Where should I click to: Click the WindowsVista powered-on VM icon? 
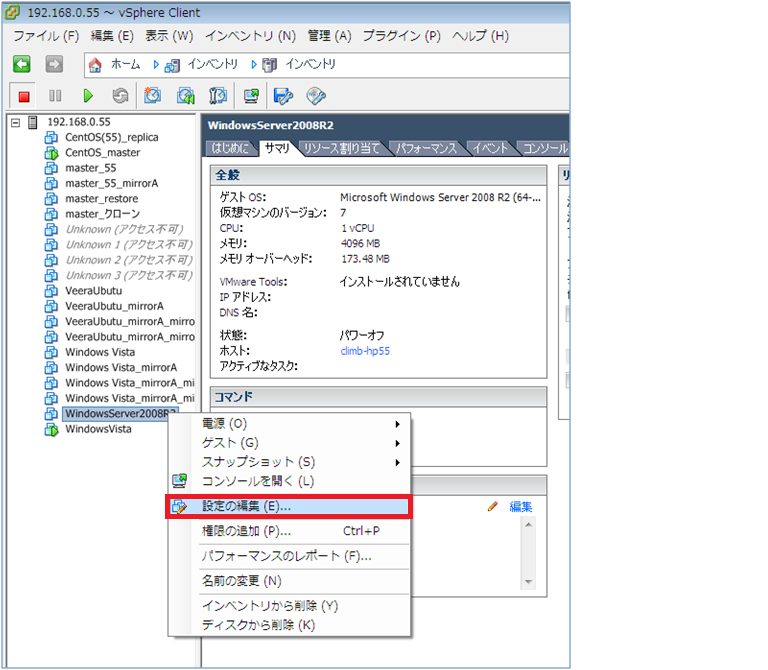pyautogui.click(x=51, y=430)
